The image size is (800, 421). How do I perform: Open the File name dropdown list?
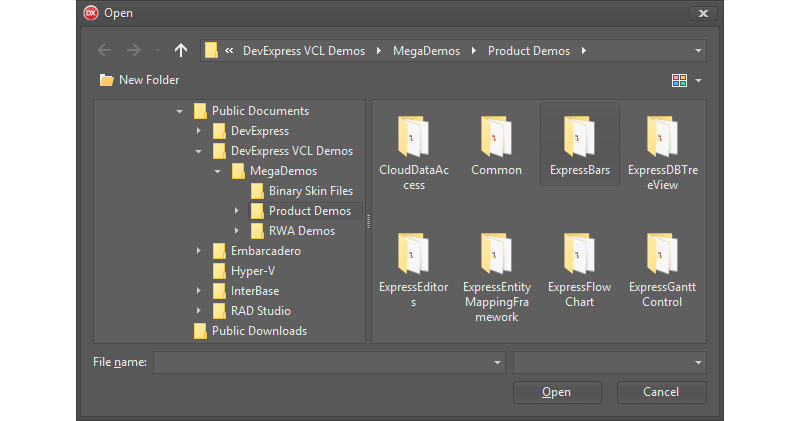tap(497, 362)
